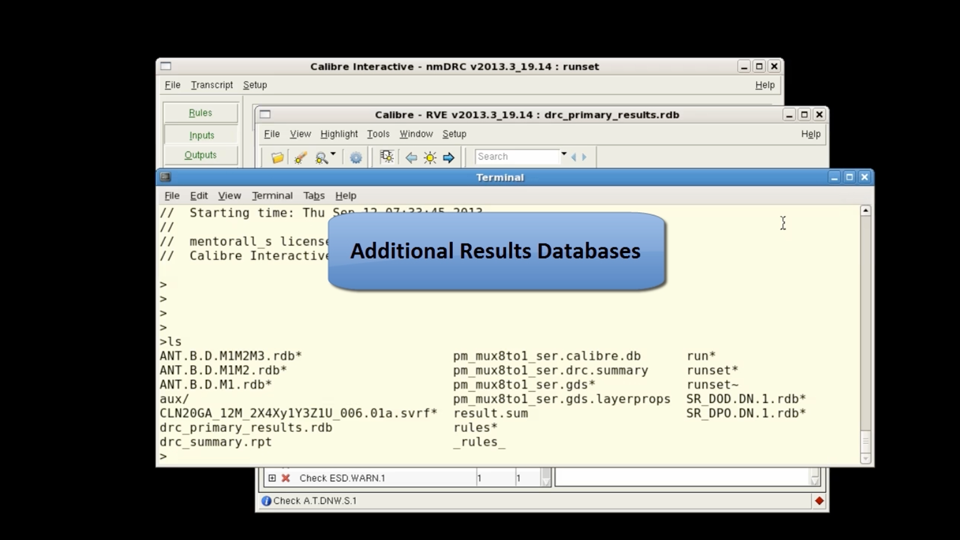The width and height of the screenshot is (960, 540).
Task: Open View menu in Terminal window
Action: click(230, 196)
